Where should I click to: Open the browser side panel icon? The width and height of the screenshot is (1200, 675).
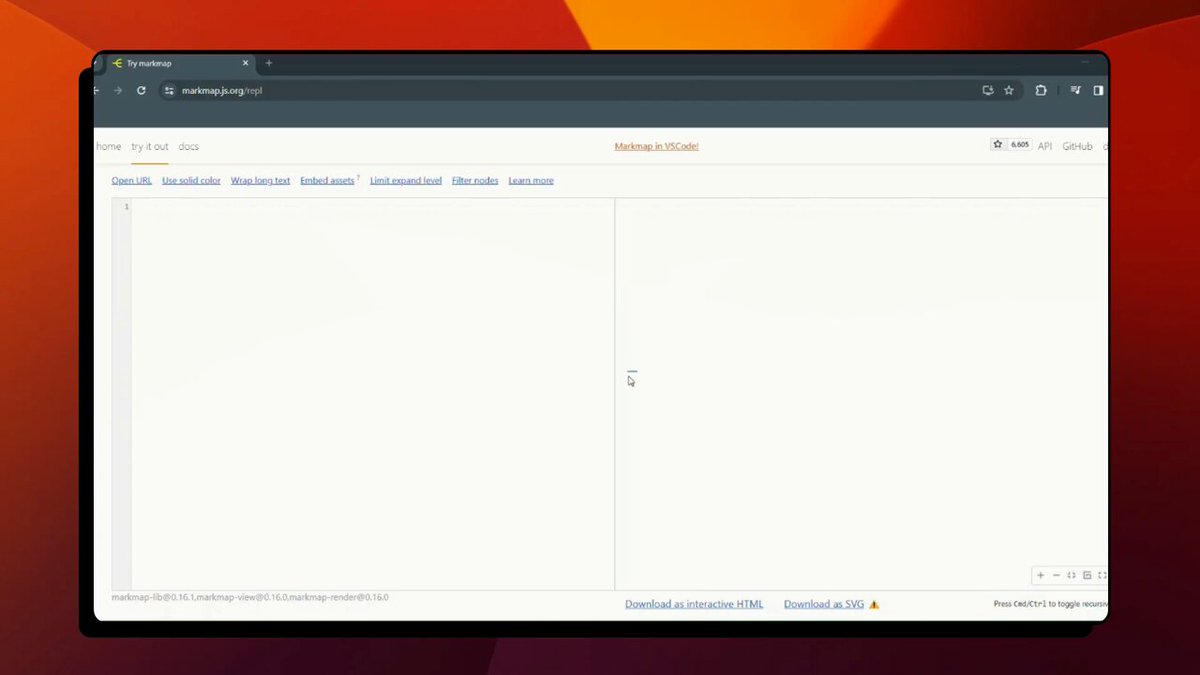point(1098,90)
